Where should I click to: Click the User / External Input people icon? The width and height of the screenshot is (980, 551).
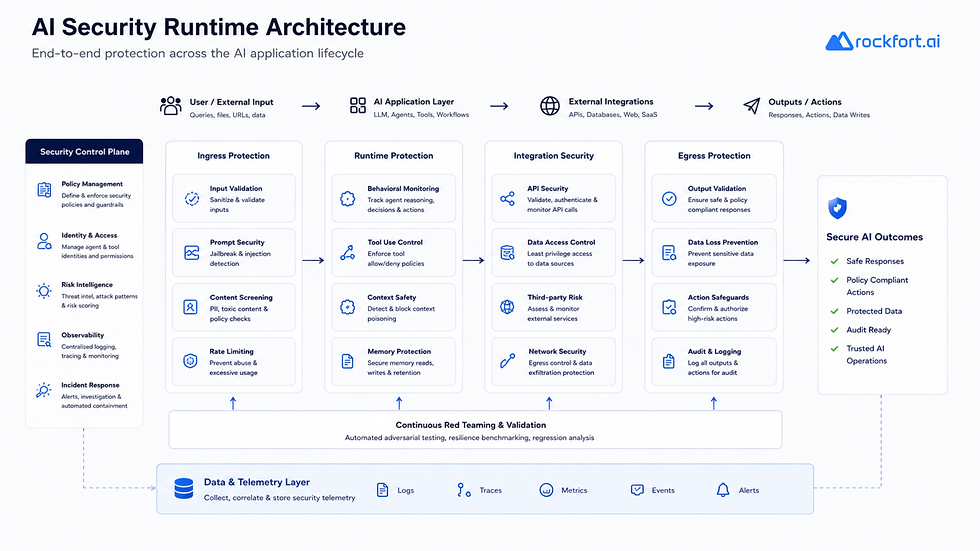coord(171,106)
